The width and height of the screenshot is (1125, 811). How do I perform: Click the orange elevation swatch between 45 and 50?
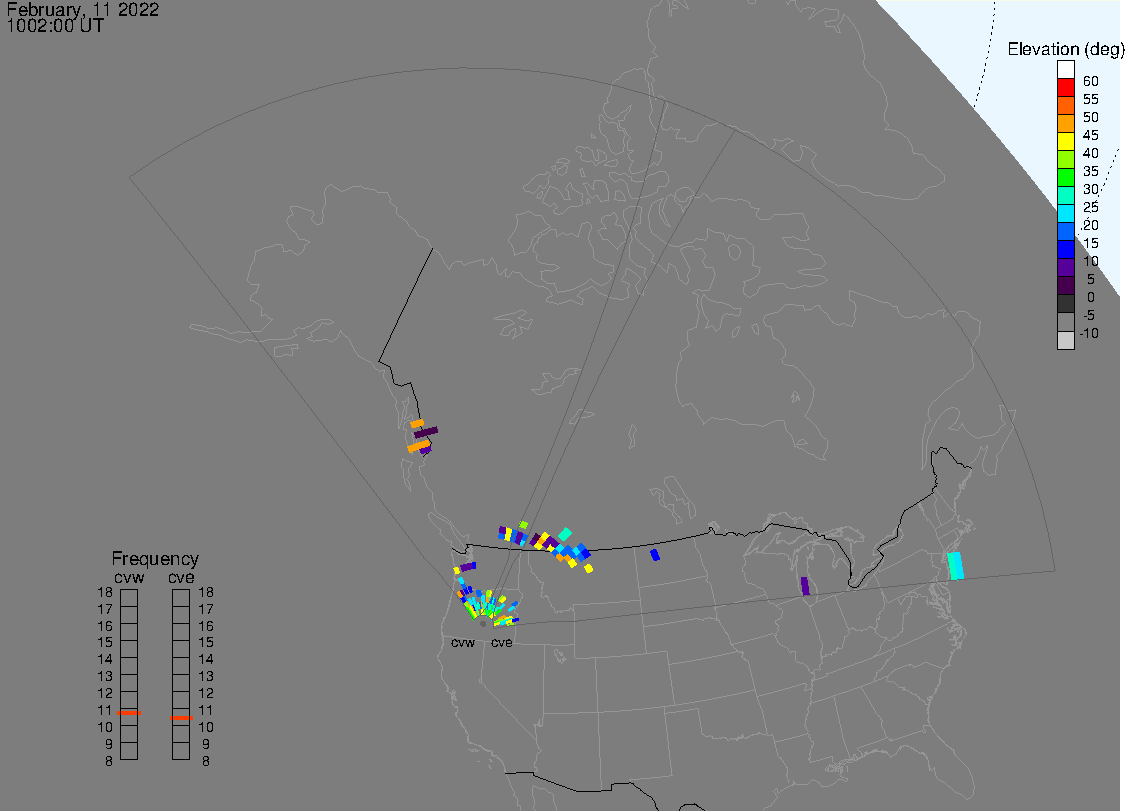pos(1065,123)
